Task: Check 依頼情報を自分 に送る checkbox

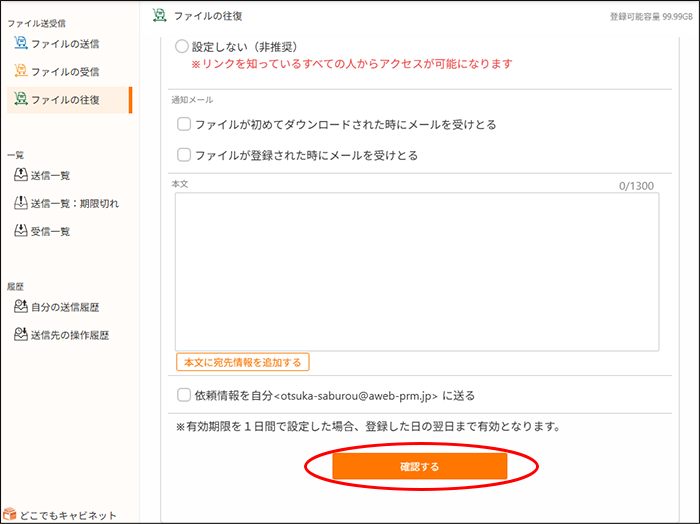Action: point(184,395)
